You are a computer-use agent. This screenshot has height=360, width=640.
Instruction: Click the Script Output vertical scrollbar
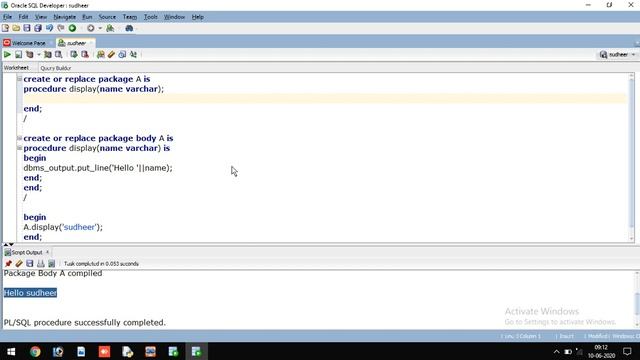coord(636,299)
